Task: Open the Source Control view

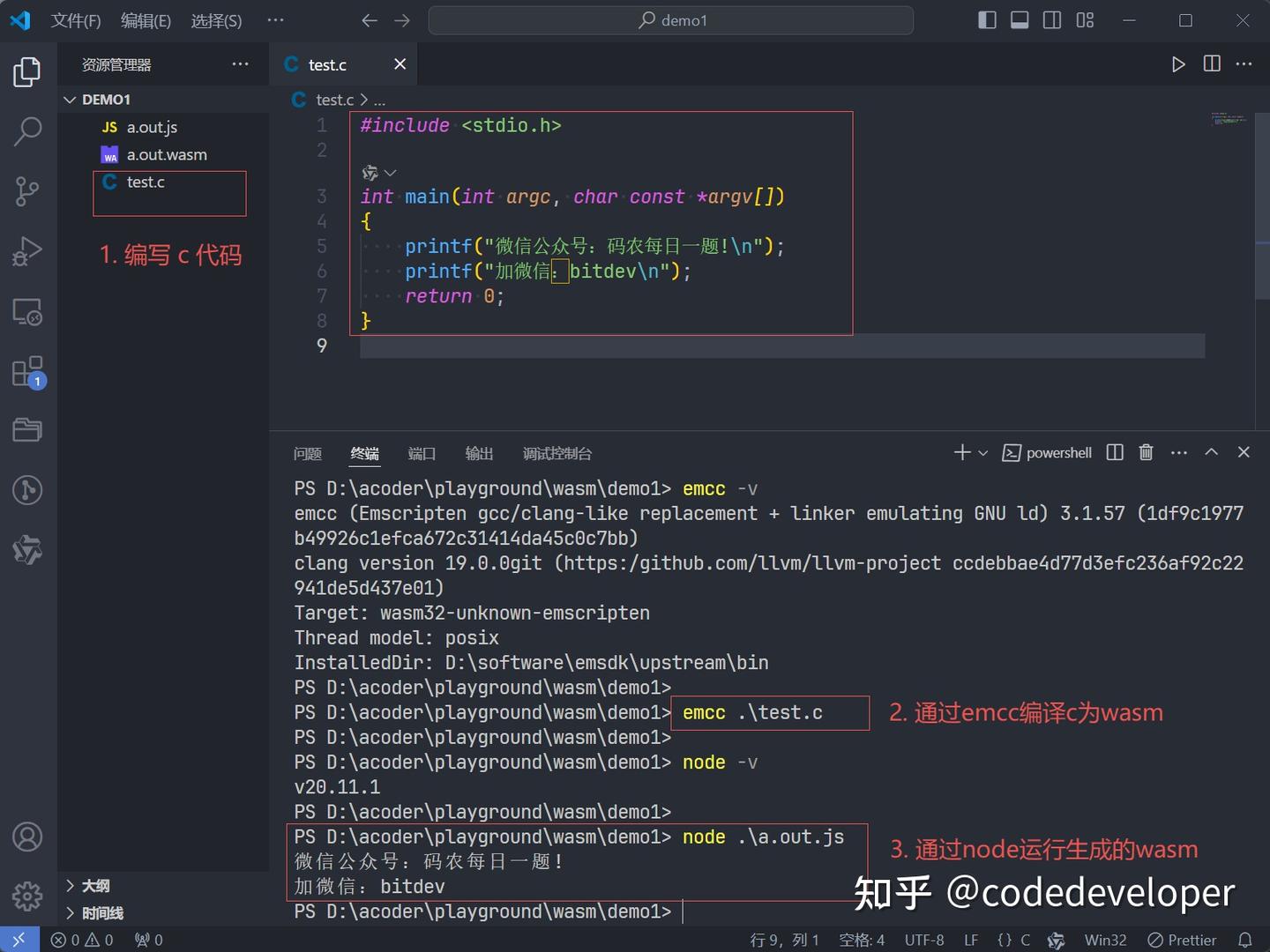Action: click(27, 191)
